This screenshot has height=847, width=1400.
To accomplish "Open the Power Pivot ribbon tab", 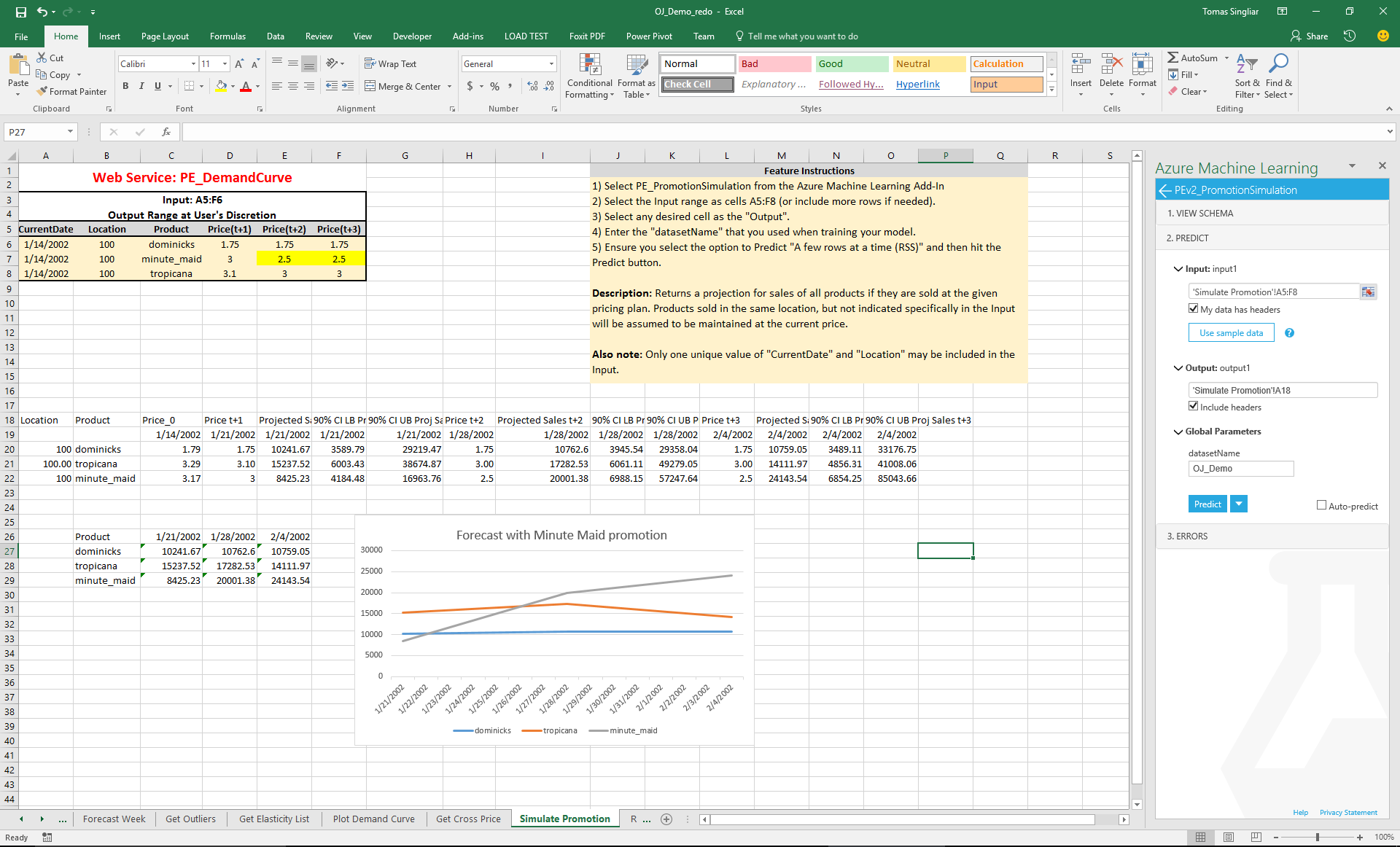I will point(649,36).
